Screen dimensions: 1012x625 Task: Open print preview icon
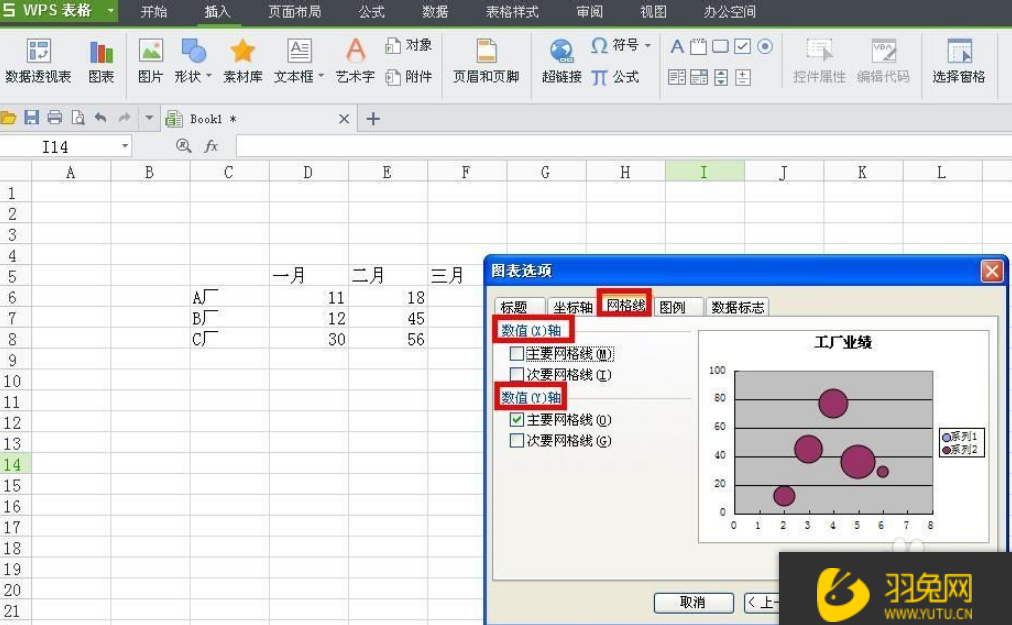pyautogui.click(x=77, y=118)
